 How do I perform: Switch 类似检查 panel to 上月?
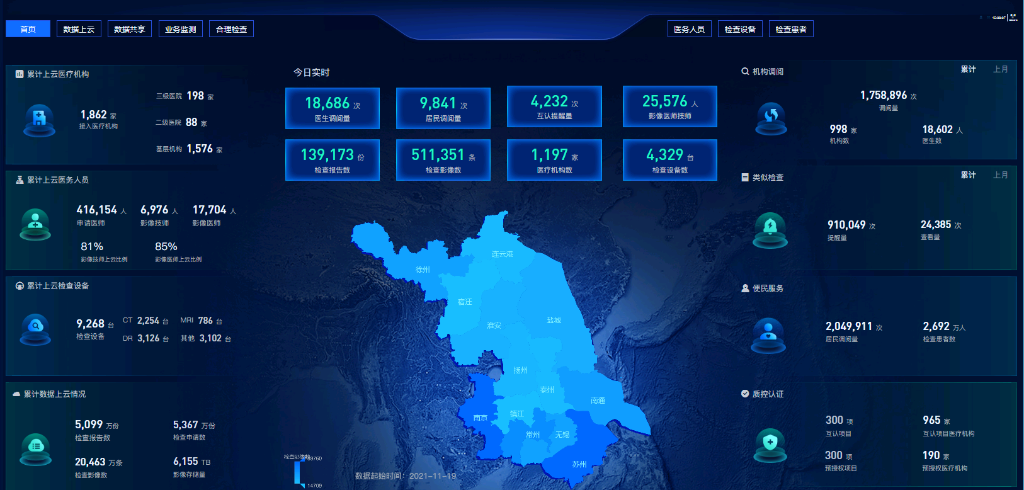point(1000,175)
